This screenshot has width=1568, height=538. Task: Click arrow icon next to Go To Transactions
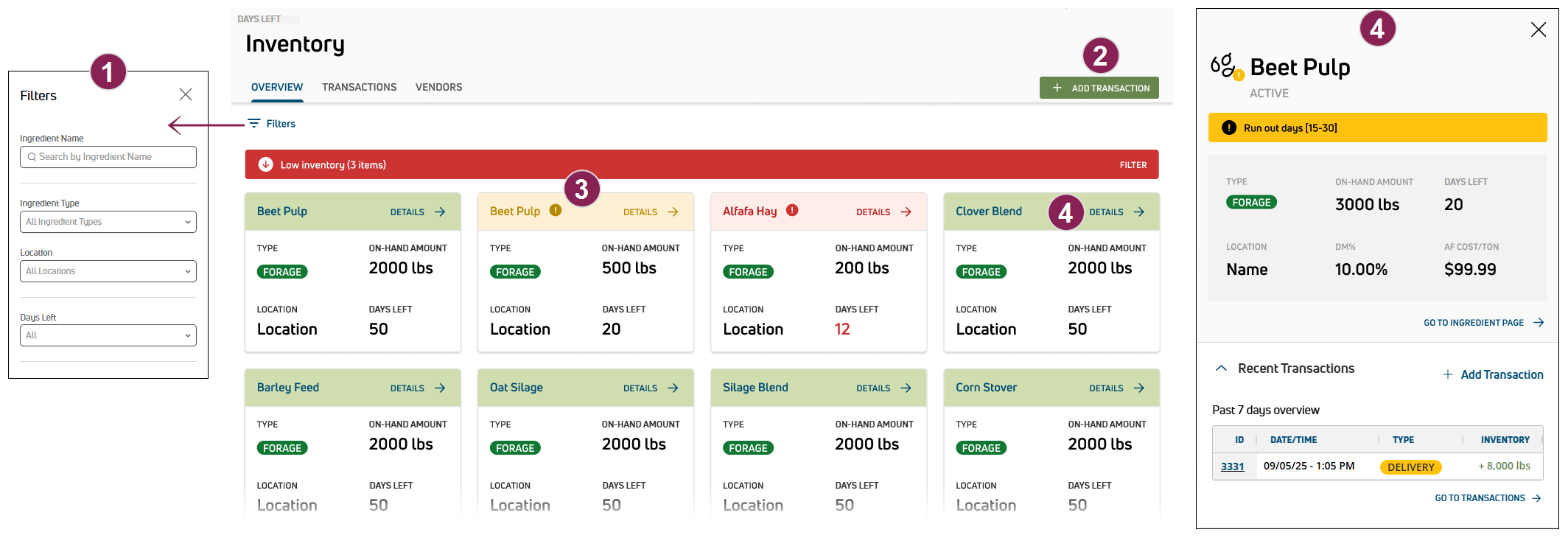pos(1536,498)
